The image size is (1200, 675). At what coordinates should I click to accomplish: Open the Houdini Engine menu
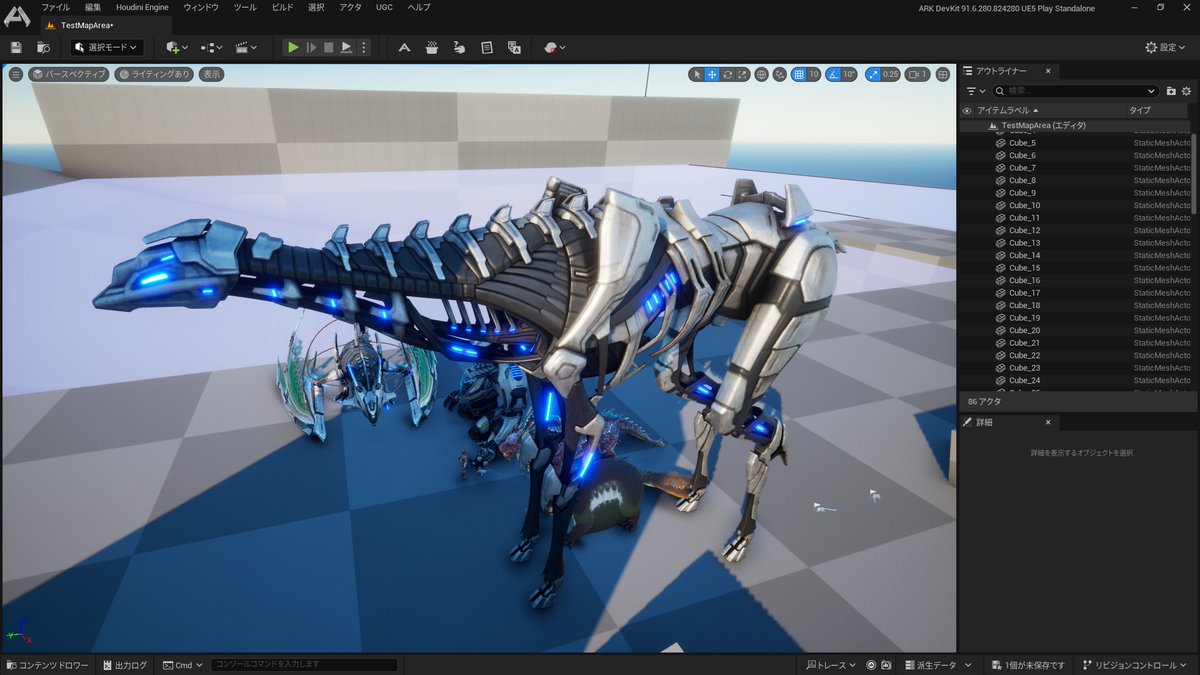click(x=142, y=7)
